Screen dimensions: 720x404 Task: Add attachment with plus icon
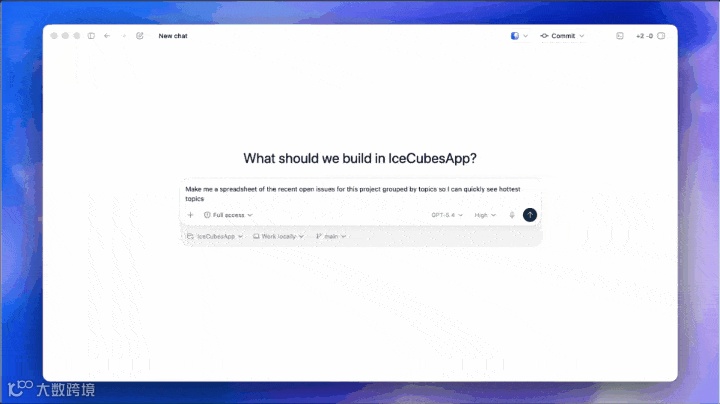pyautogui.click(x=191, y=215)
